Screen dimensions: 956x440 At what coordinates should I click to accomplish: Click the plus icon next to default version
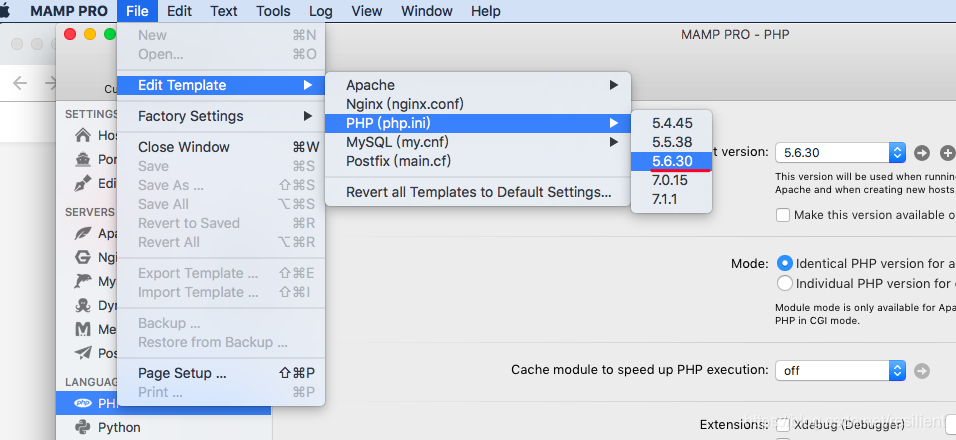[x=947, y=152]
